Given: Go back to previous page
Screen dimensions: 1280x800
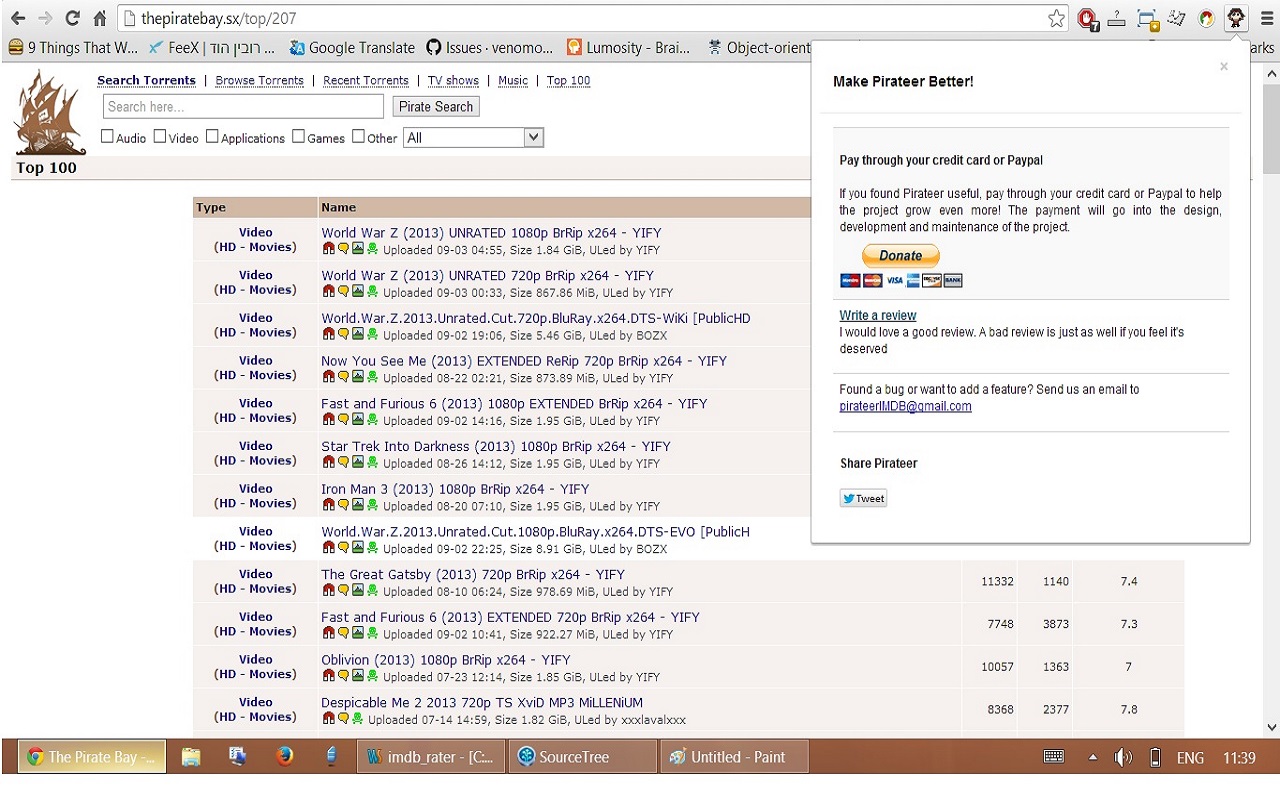Looking at the screenshot, I should coord(18,18).
